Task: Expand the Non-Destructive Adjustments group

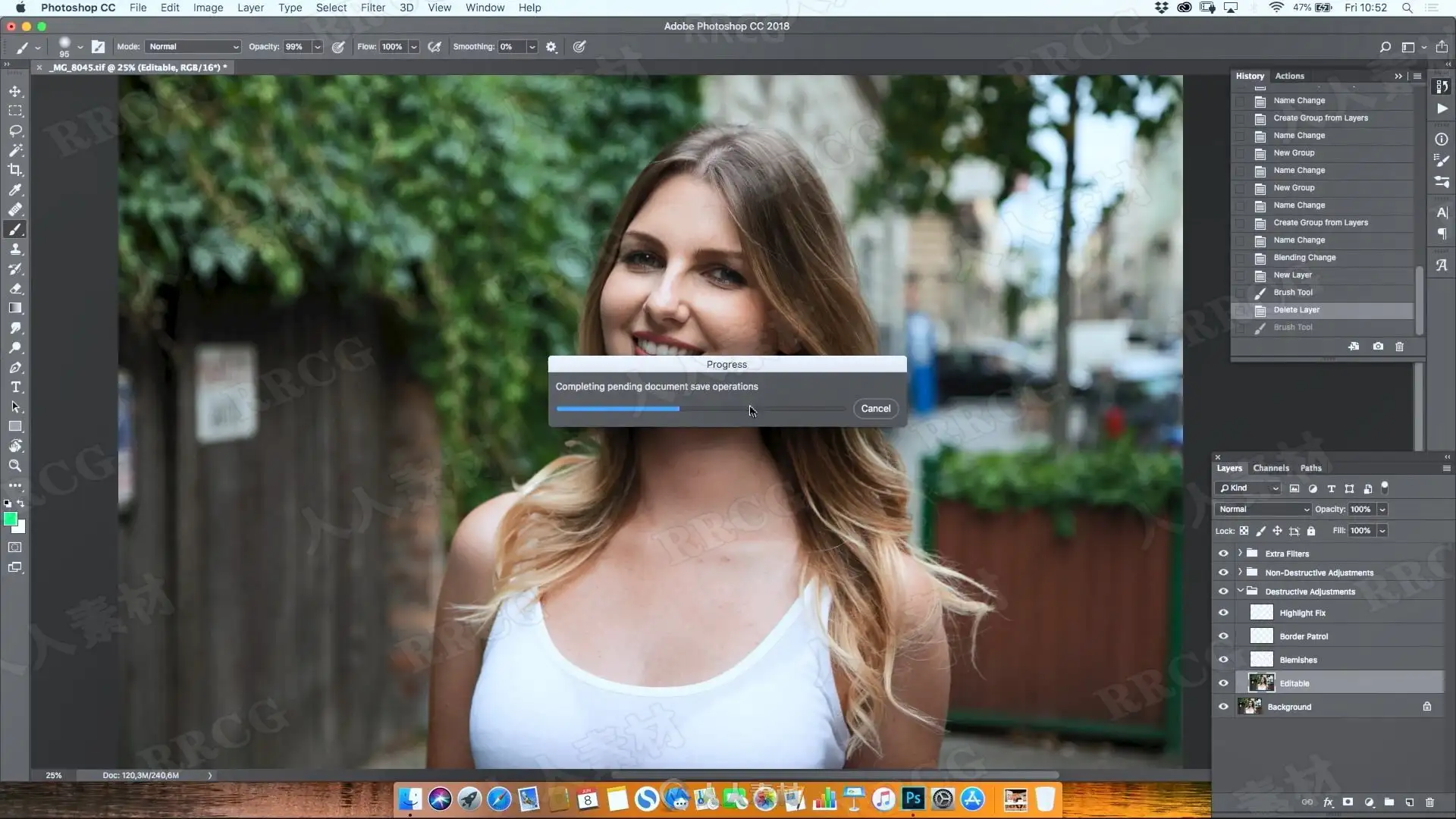Action: [1240, 573]
